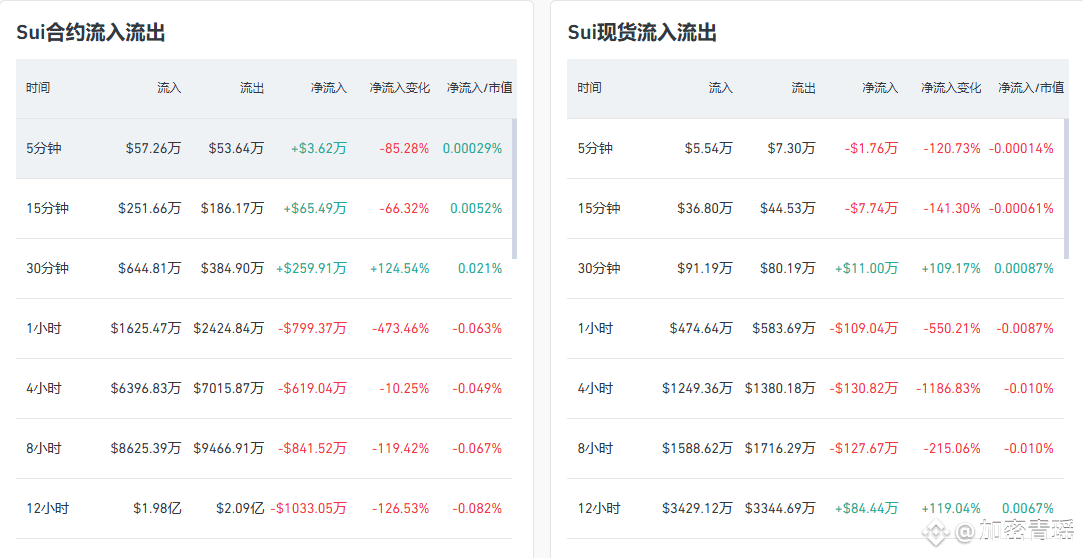Image resolution: width=1083 pixels, height=558 pixels.
Task: Sort Sui合约 table by 流入 column header
Action: [169, 88]
